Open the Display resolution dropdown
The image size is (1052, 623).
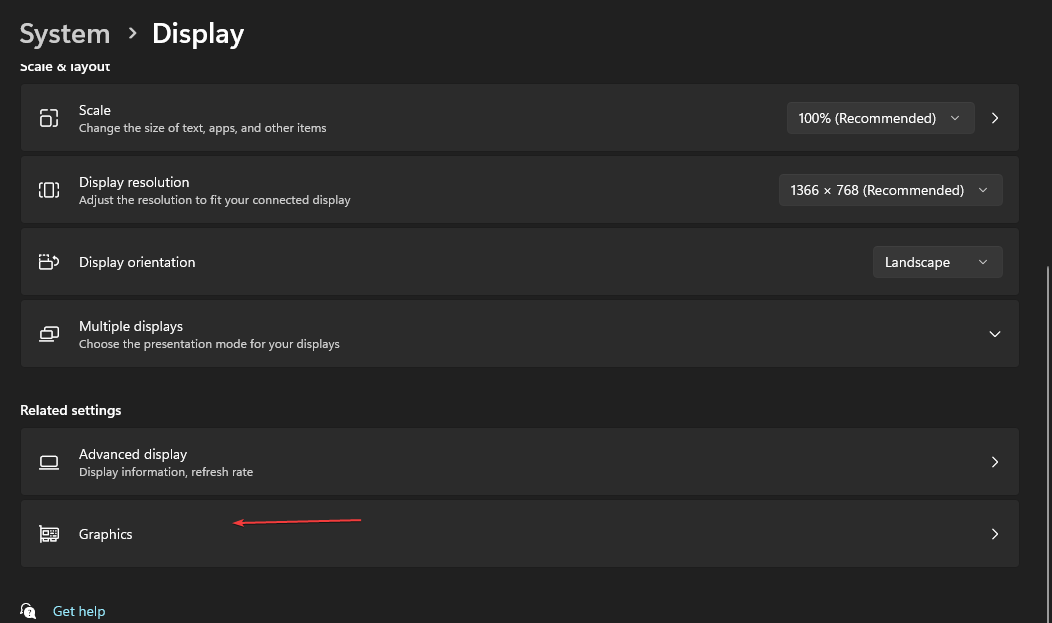[x=890, y=189]
